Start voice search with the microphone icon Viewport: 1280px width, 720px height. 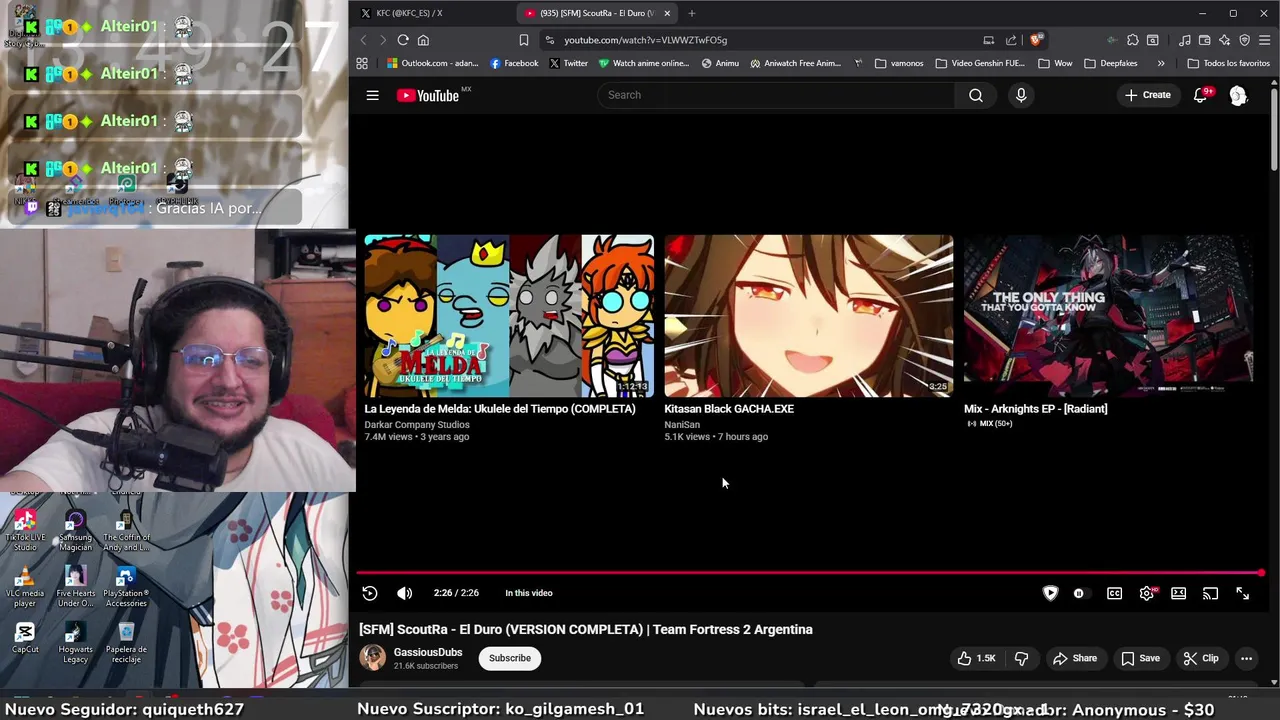[x=1021, y=95]
